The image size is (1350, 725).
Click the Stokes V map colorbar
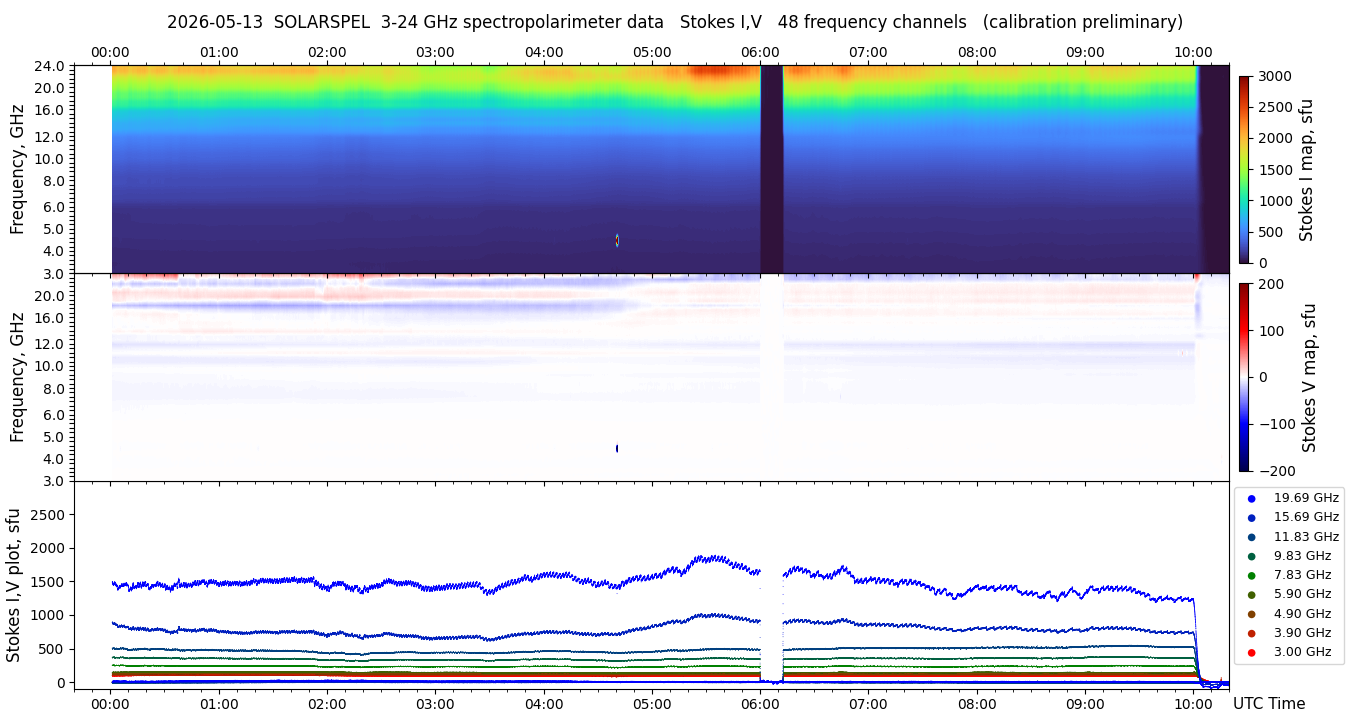coord(1244,377)
